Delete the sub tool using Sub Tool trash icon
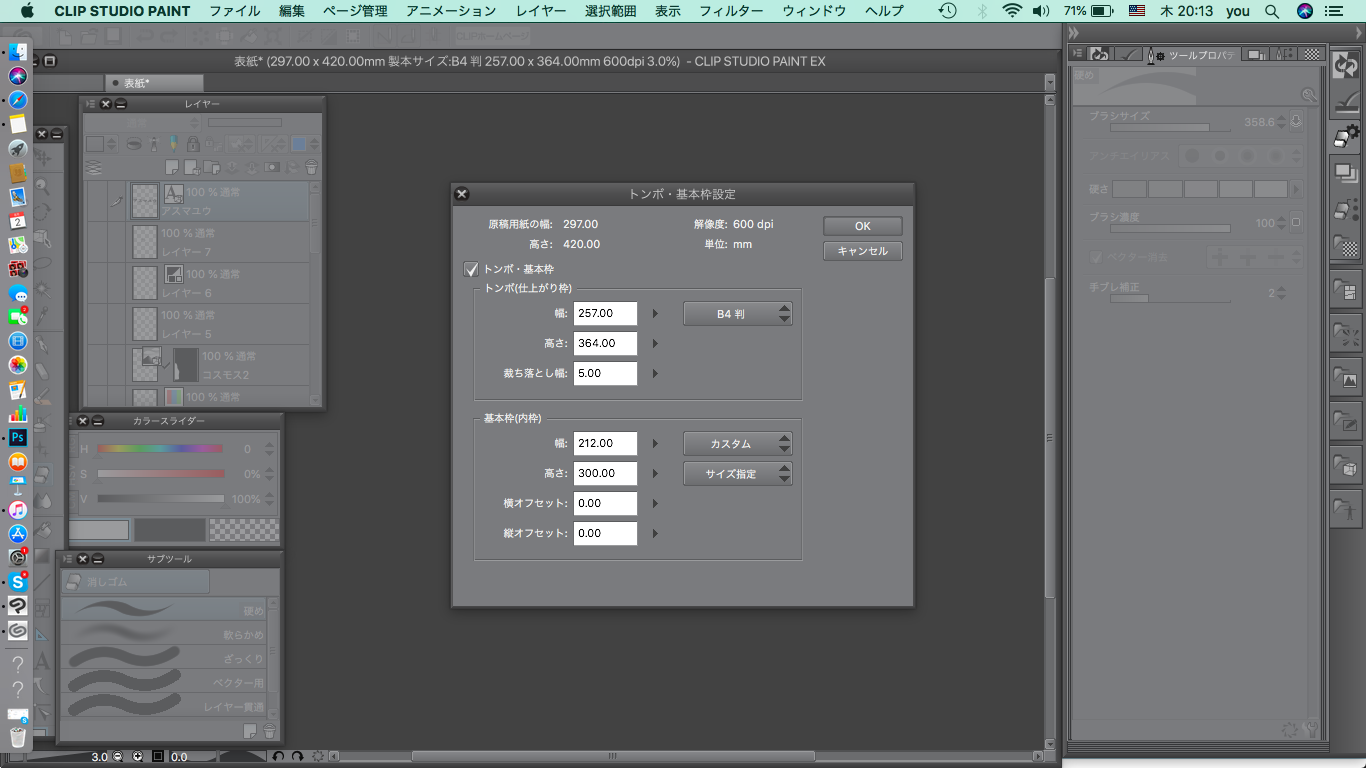Screen dimensions: 1366x768 pyautogui.click(x=269, y=732)
